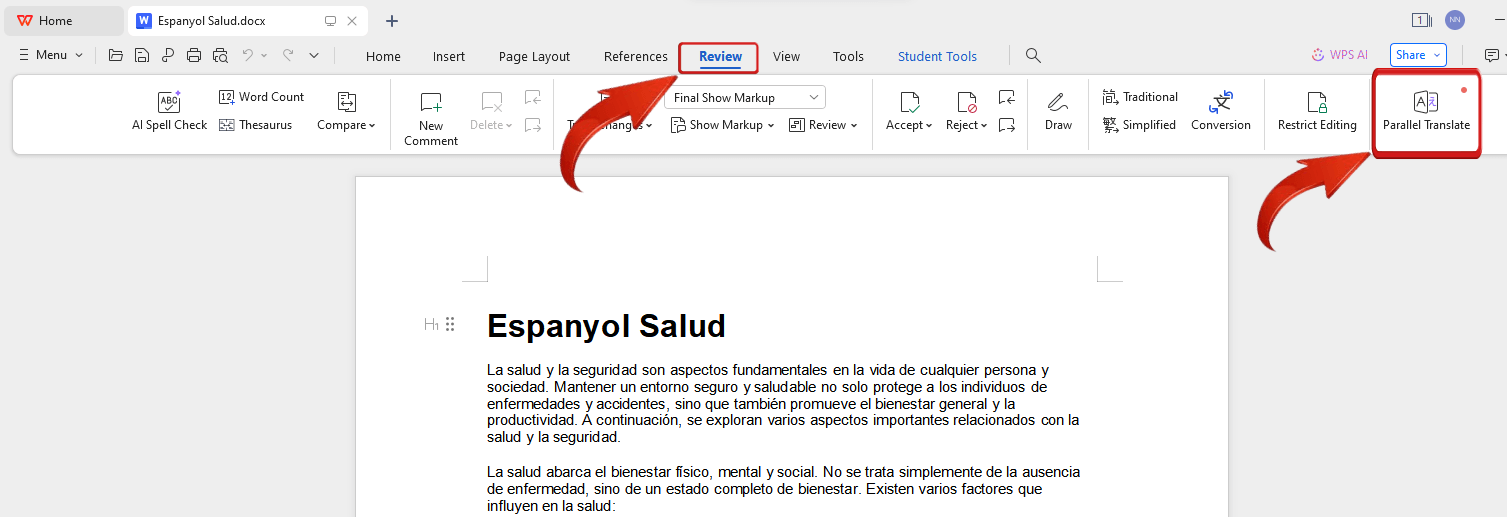
Task: Click the Export to PDF icon
Action: tap(168, 56)
